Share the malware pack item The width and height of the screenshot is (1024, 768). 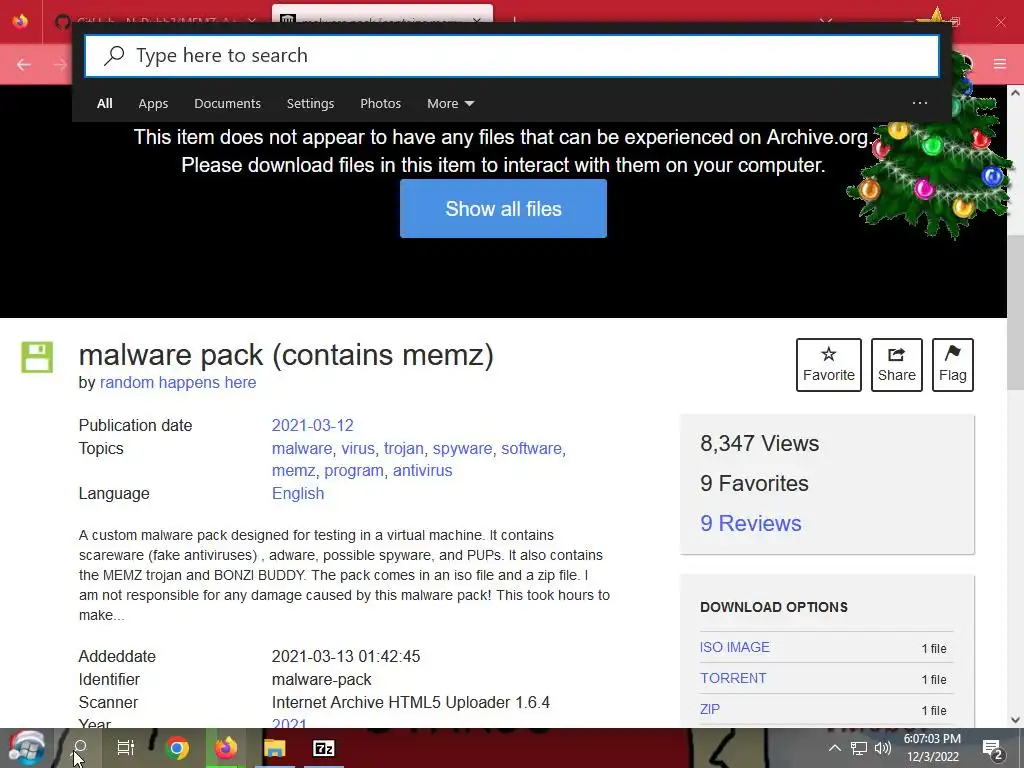pyautogui.click(x=897, y=365)
